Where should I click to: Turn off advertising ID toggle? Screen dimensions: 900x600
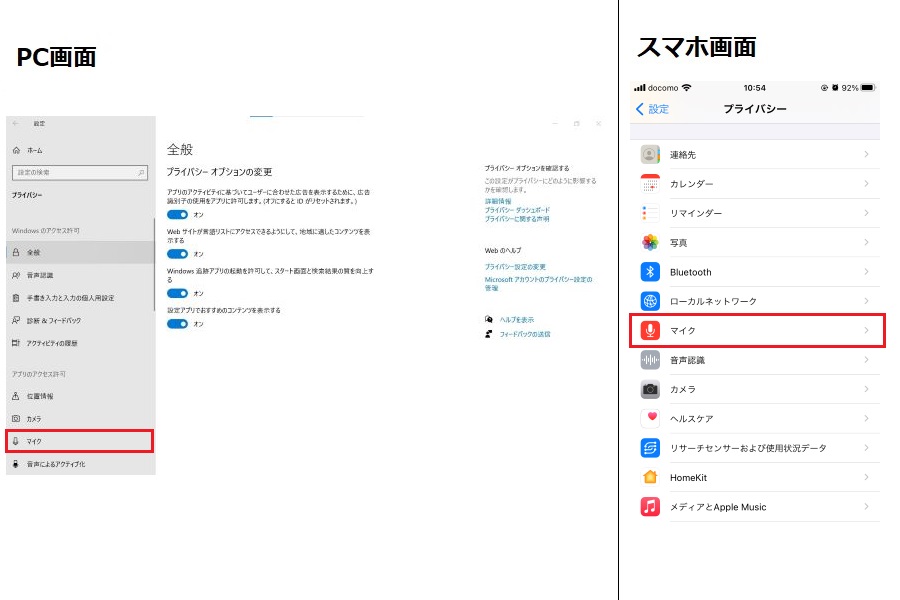tap(177, 214)
